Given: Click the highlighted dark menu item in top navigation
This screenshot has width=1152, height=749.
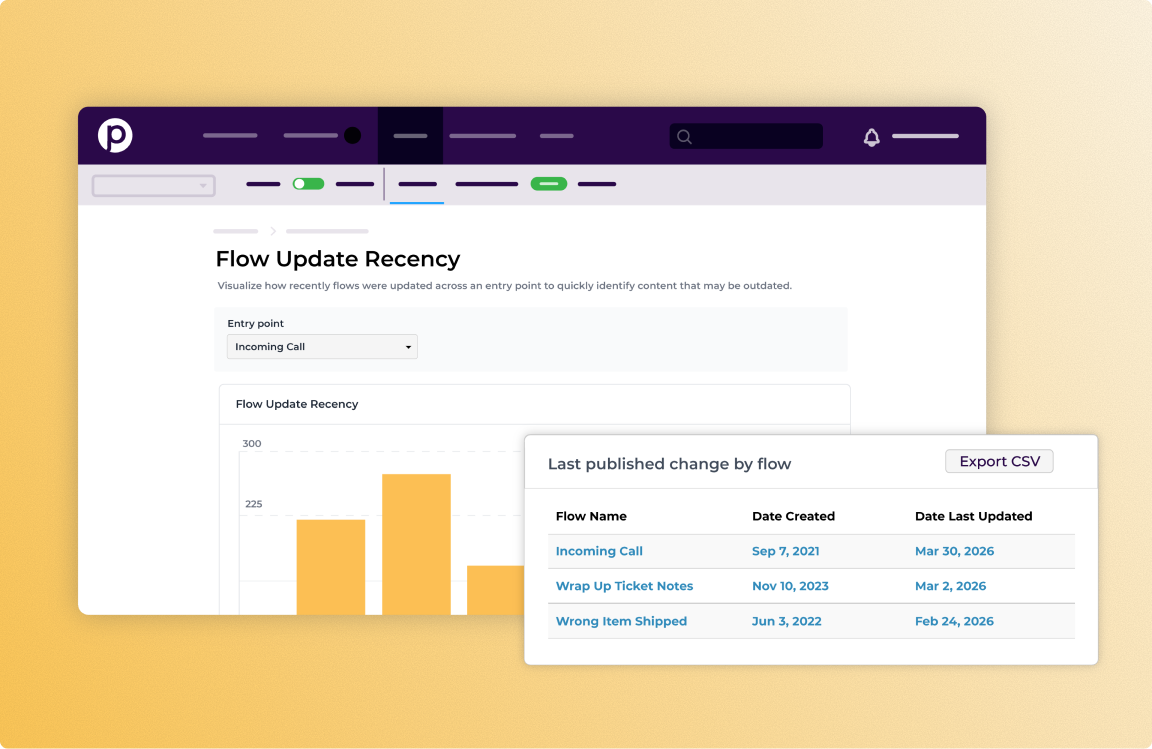Looking at the screenshot, I should (410, 136).
